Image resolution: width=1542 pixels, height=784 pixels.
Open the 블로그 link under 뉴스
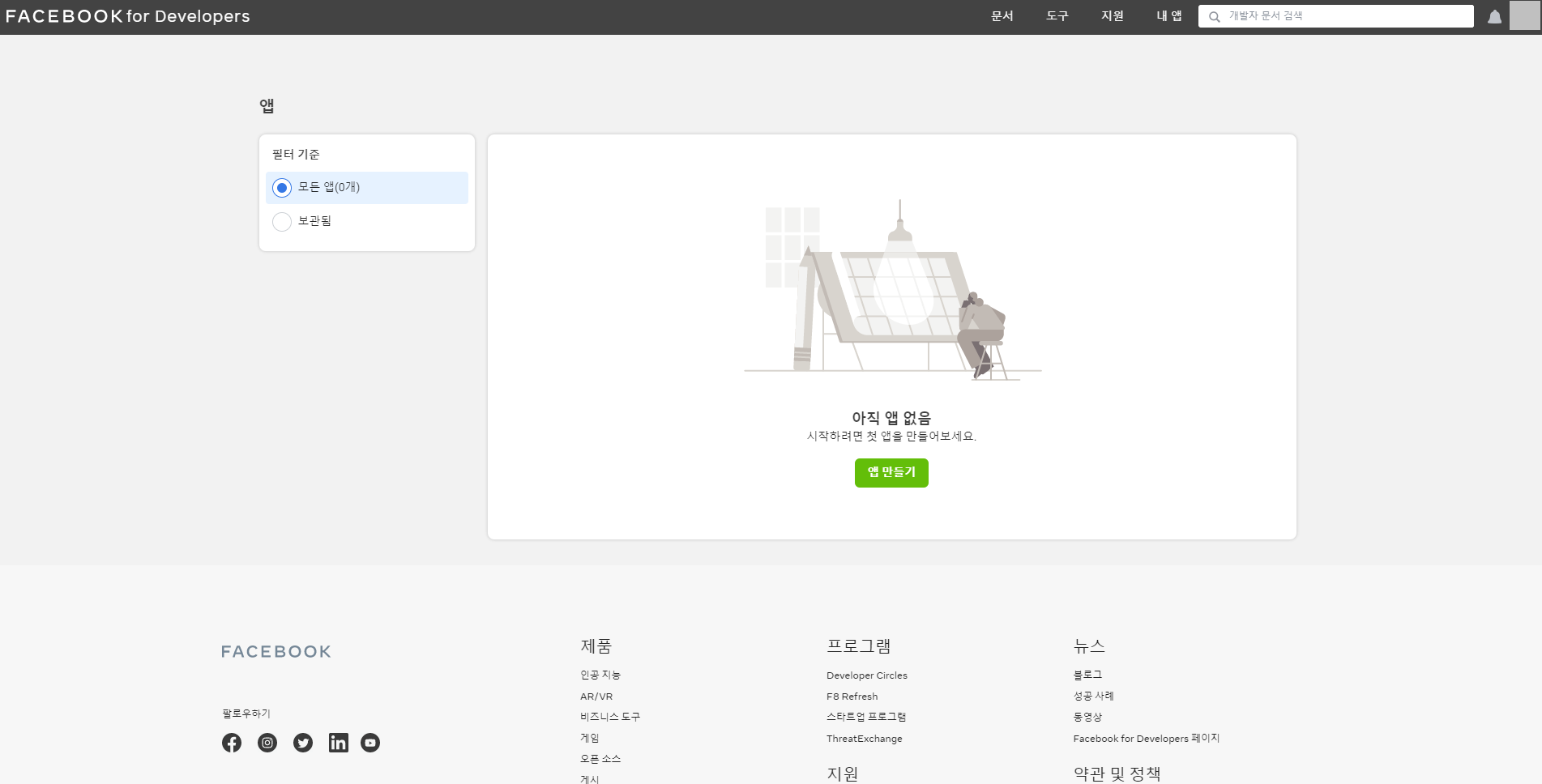tap(1087, 675)
